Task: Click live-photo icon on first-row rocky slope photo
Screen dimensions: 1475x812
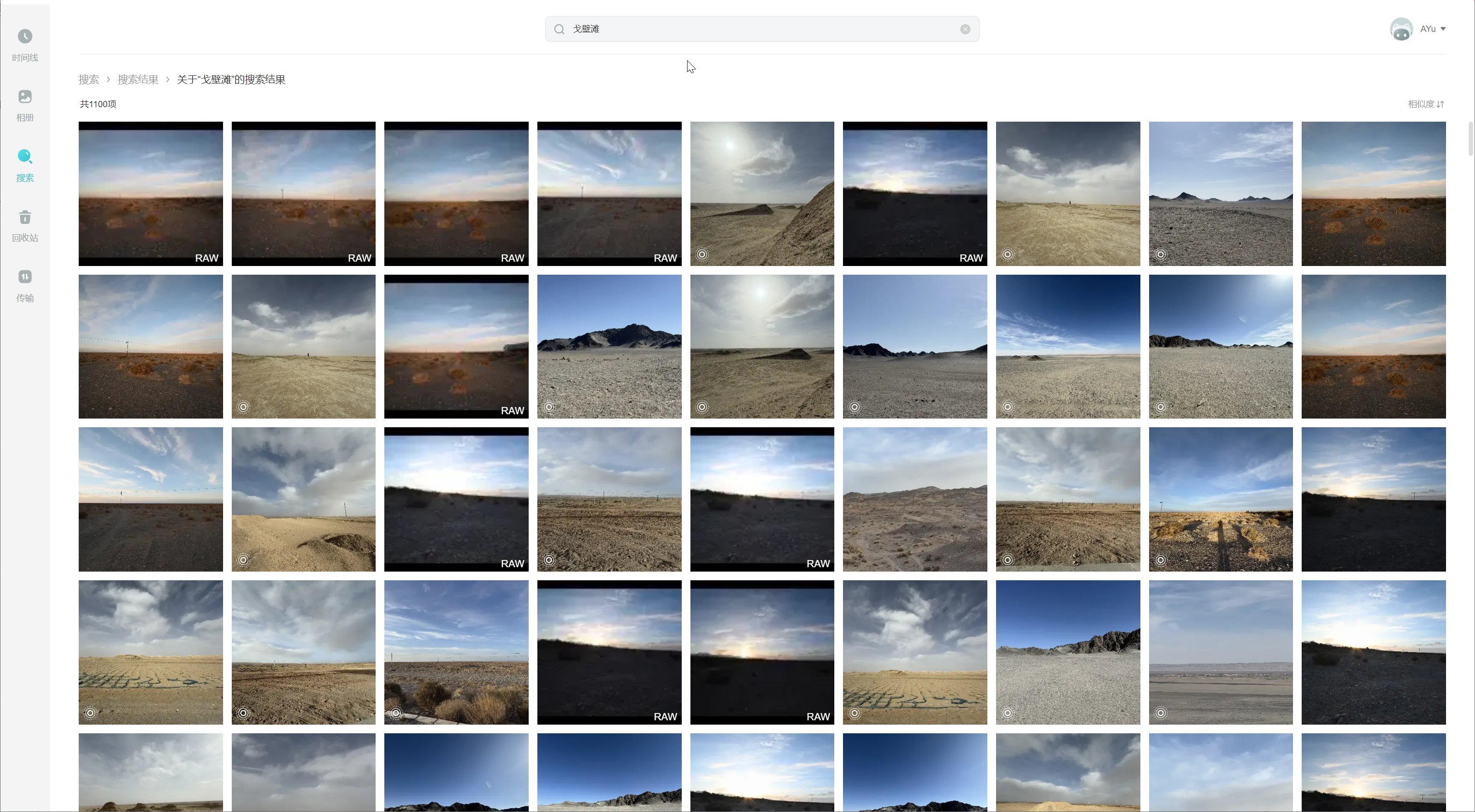Action: click(702, 254)
